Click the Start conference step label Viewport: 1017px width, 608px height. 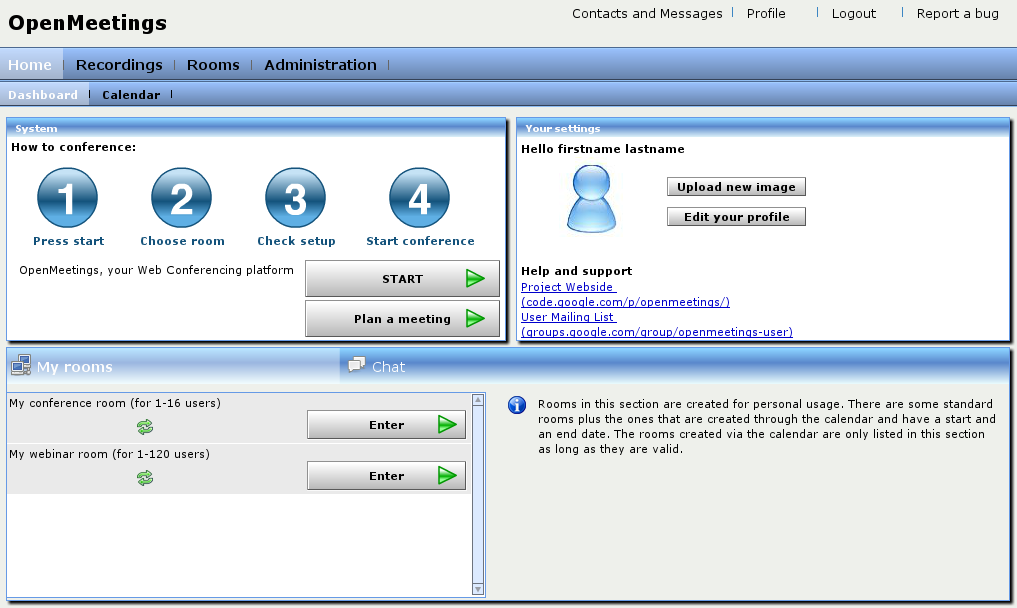click(420, 241)
